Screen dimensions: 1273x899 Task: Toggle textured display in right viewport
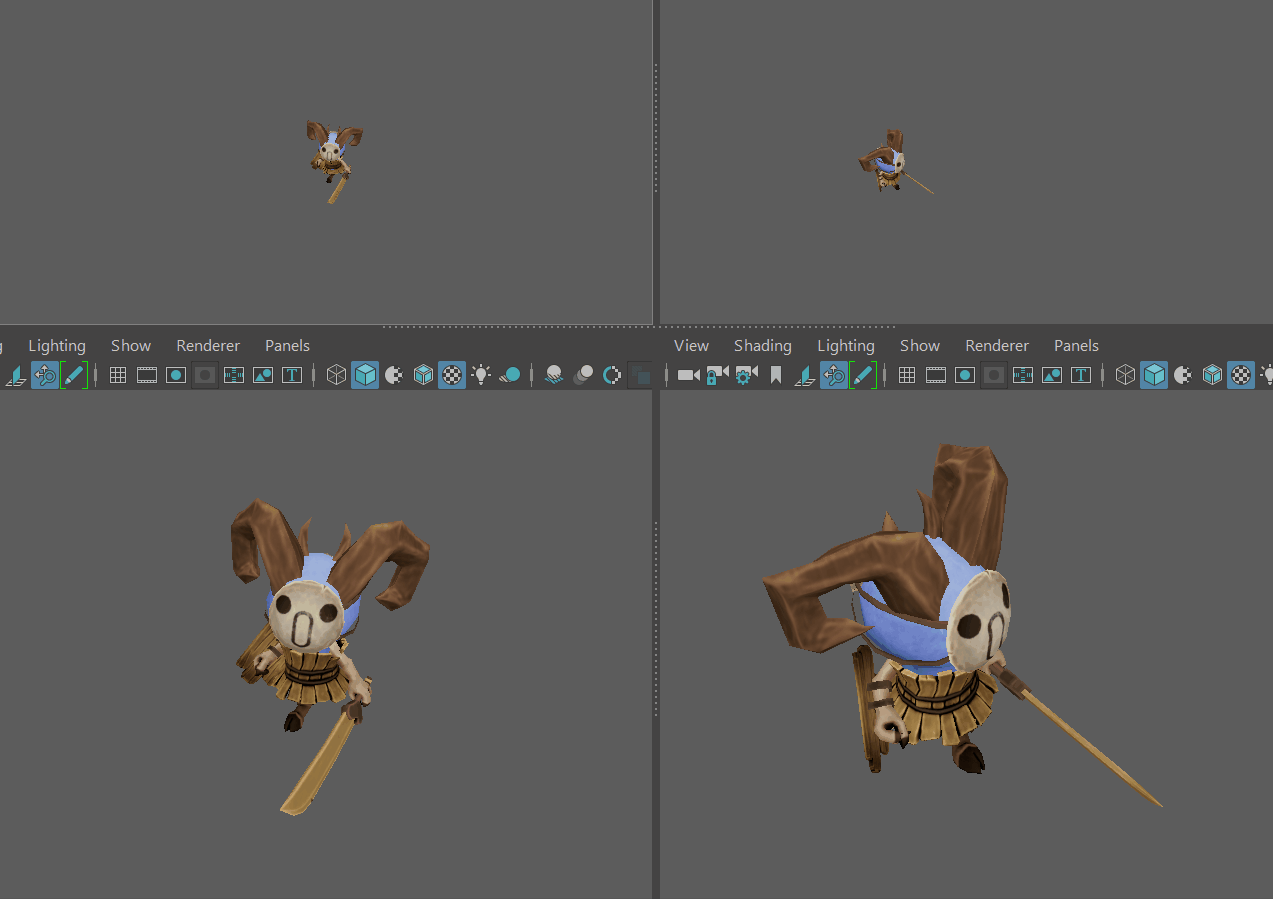pos(1241,375)
